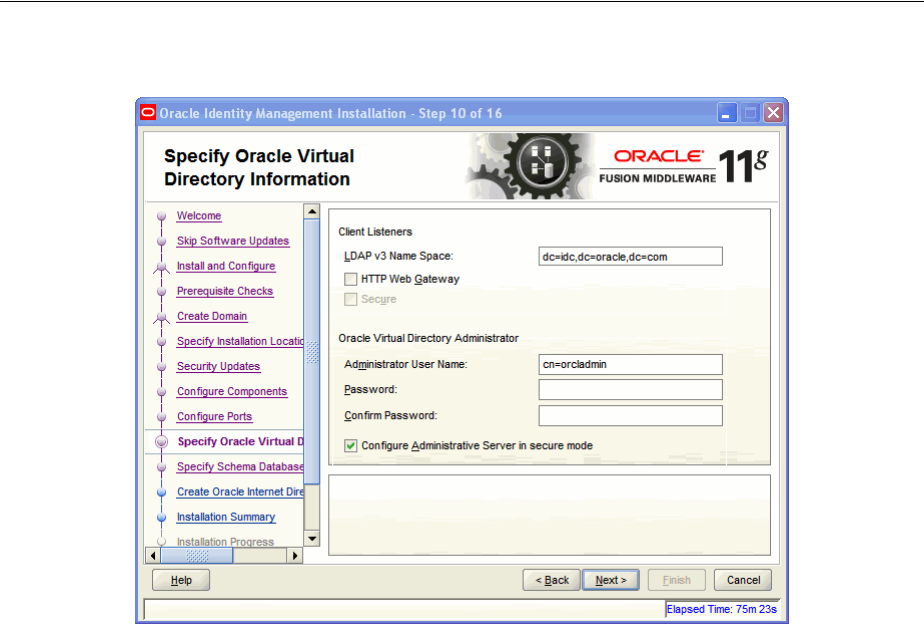Click the scroll down arrow in steps panel

[x=312, y=539]
